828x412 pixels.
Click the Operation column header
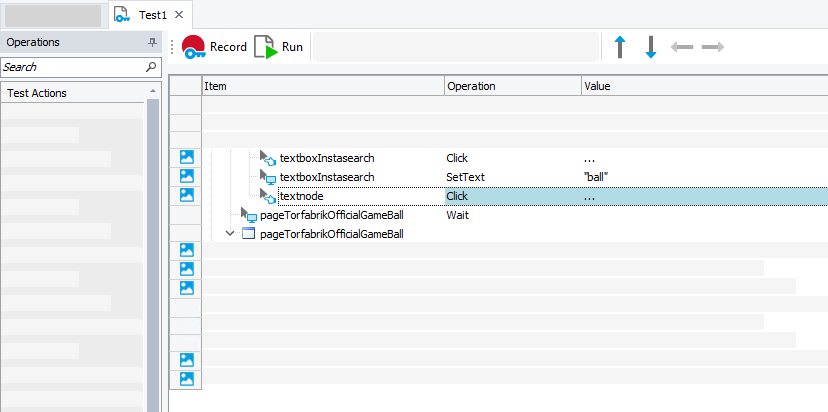click(x=512, y=86)
